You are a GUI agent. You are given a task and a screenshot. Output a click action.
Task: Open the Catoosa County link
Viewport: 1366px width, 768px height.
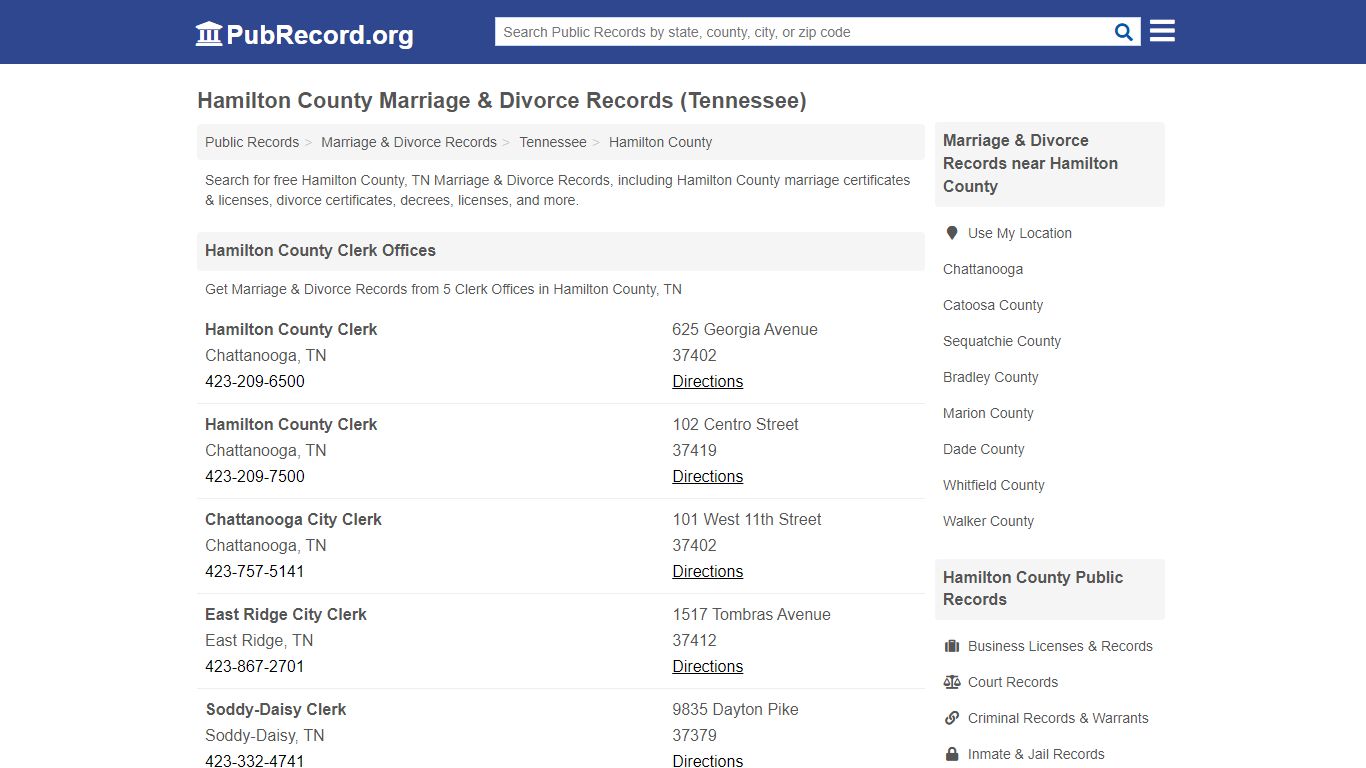point(993,305)
